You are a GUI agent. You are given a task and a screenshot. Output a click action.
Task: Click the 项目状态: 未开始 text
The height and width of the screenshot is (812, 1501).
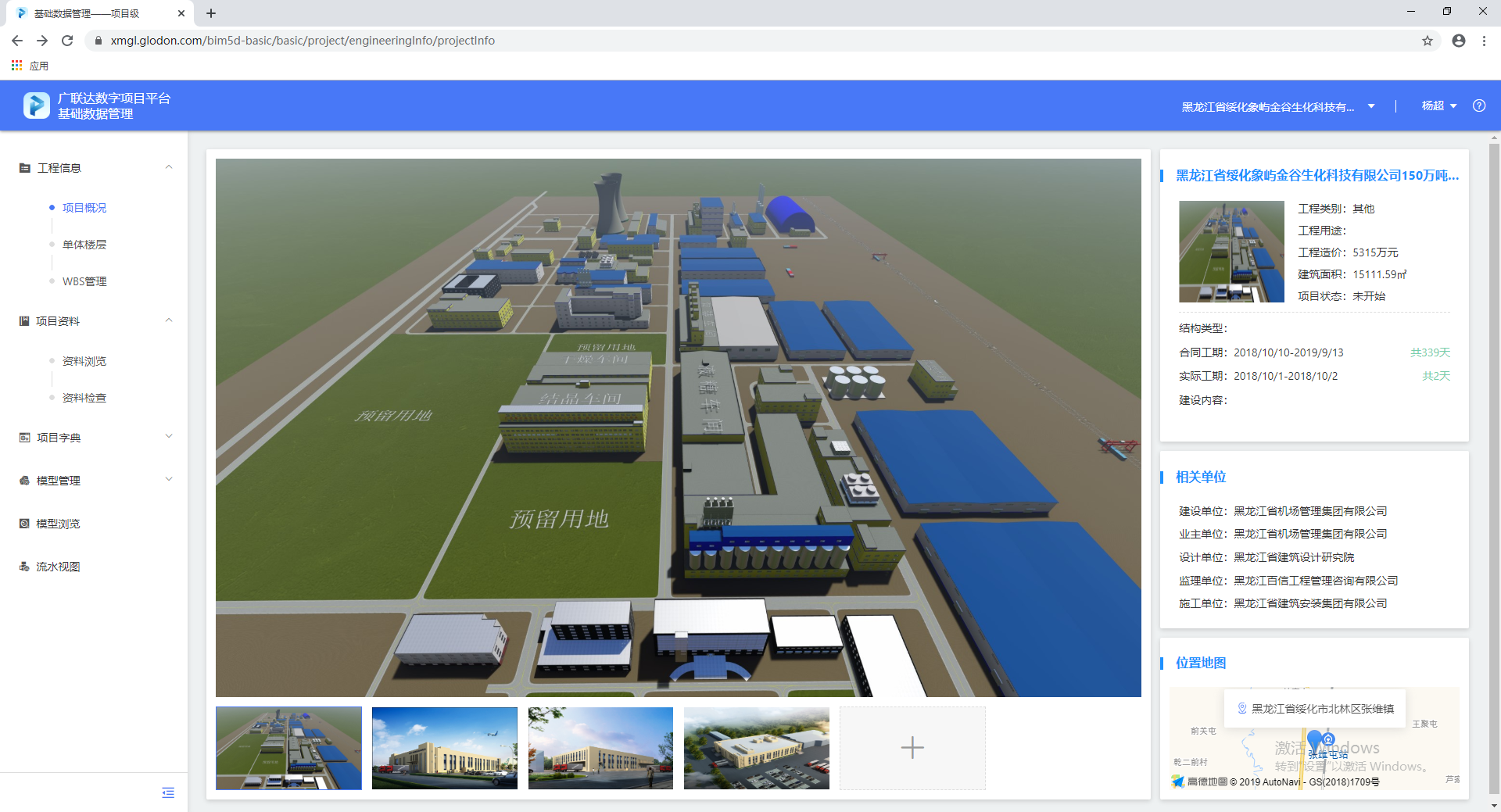click(1342, 296)
